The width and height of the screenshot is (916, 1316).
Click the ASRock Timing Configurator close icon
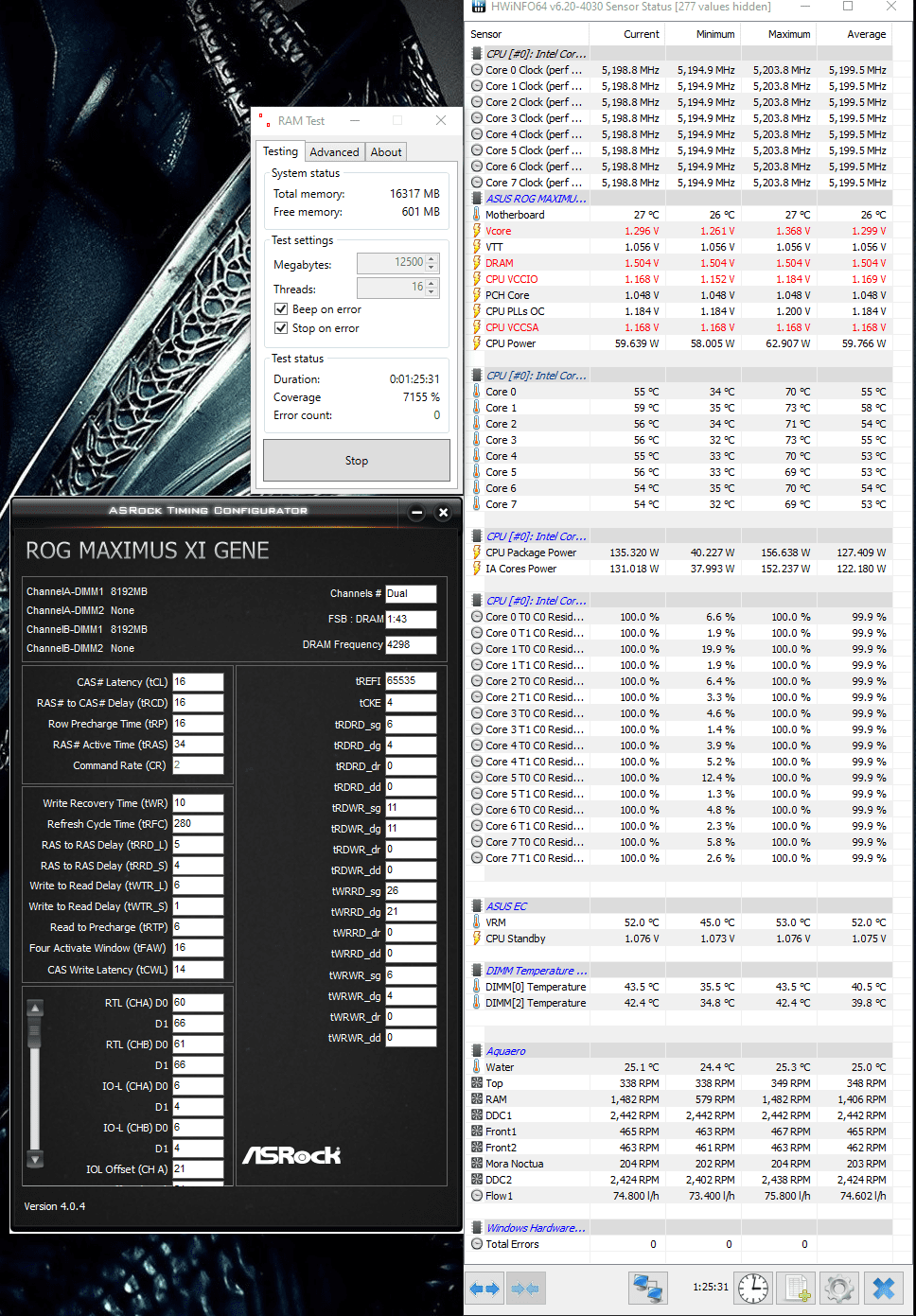click(443, 512)
